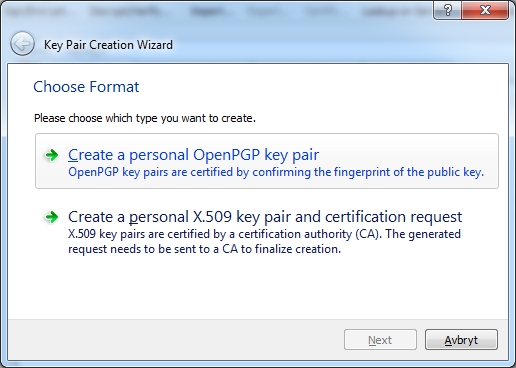
Task: Select the OpenPGP fingerprint description text
Action: click(276, 172)
